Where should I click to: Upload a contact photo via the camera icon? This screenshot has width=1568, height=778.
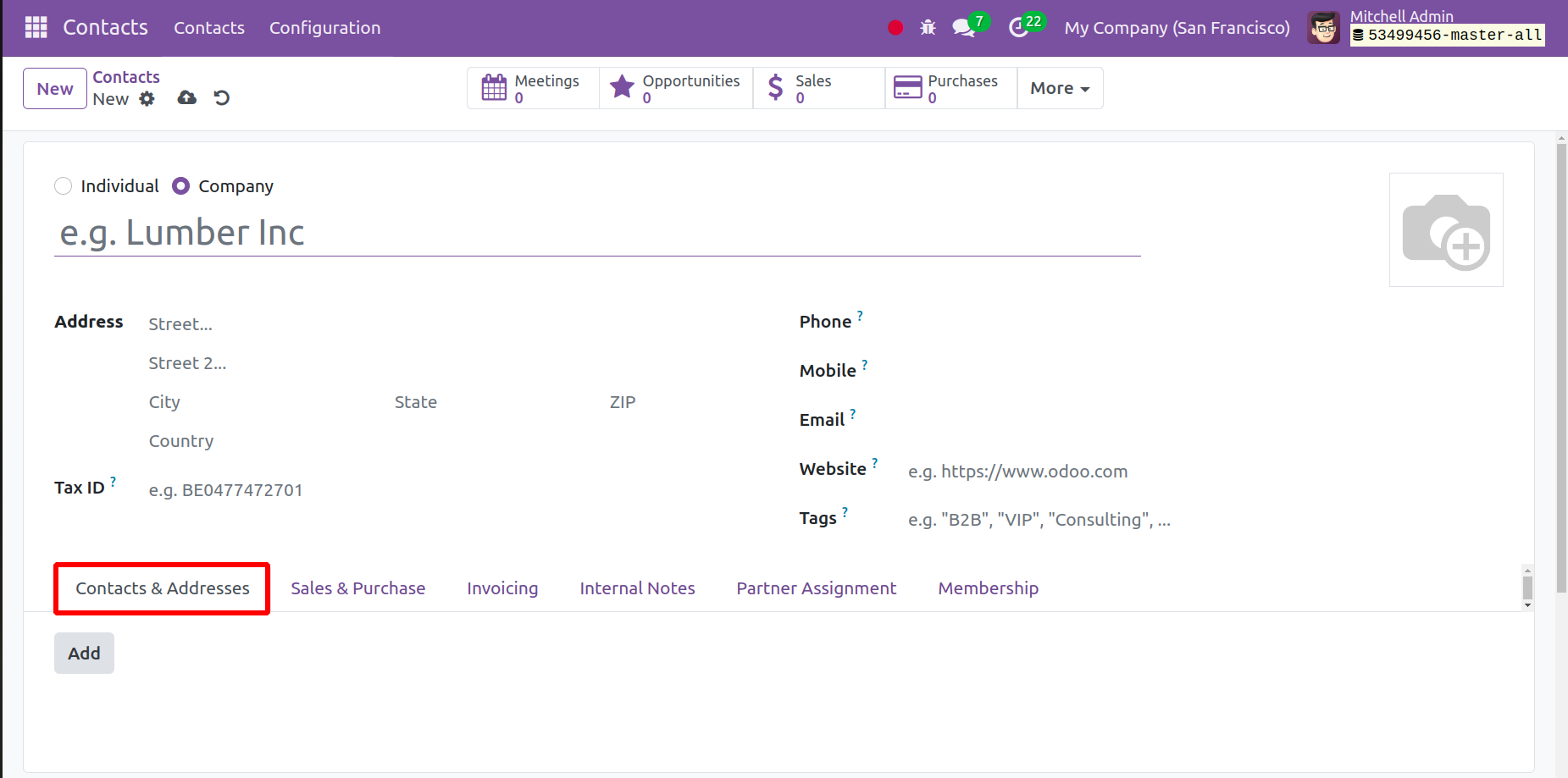coord(1446,230)
